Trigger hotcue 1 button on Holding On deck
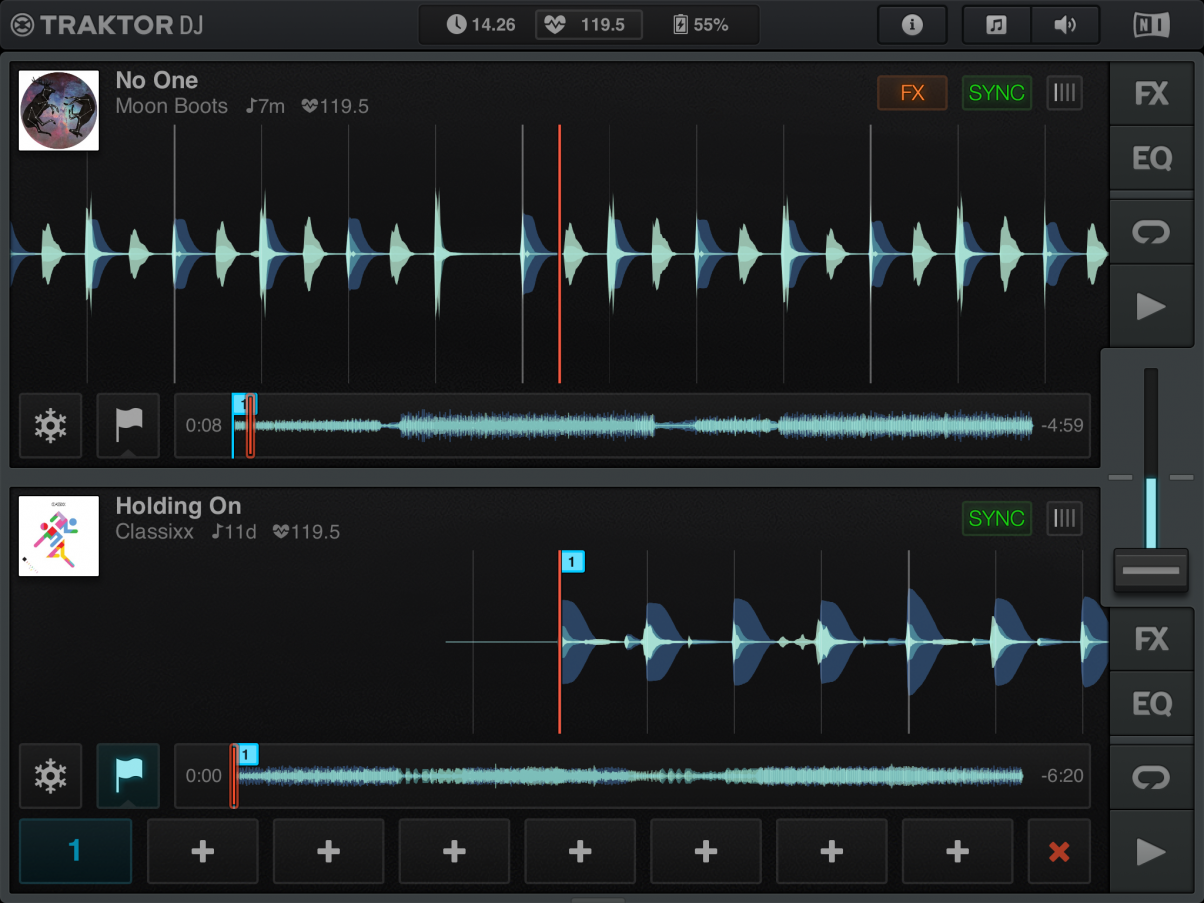 (75, 851)
